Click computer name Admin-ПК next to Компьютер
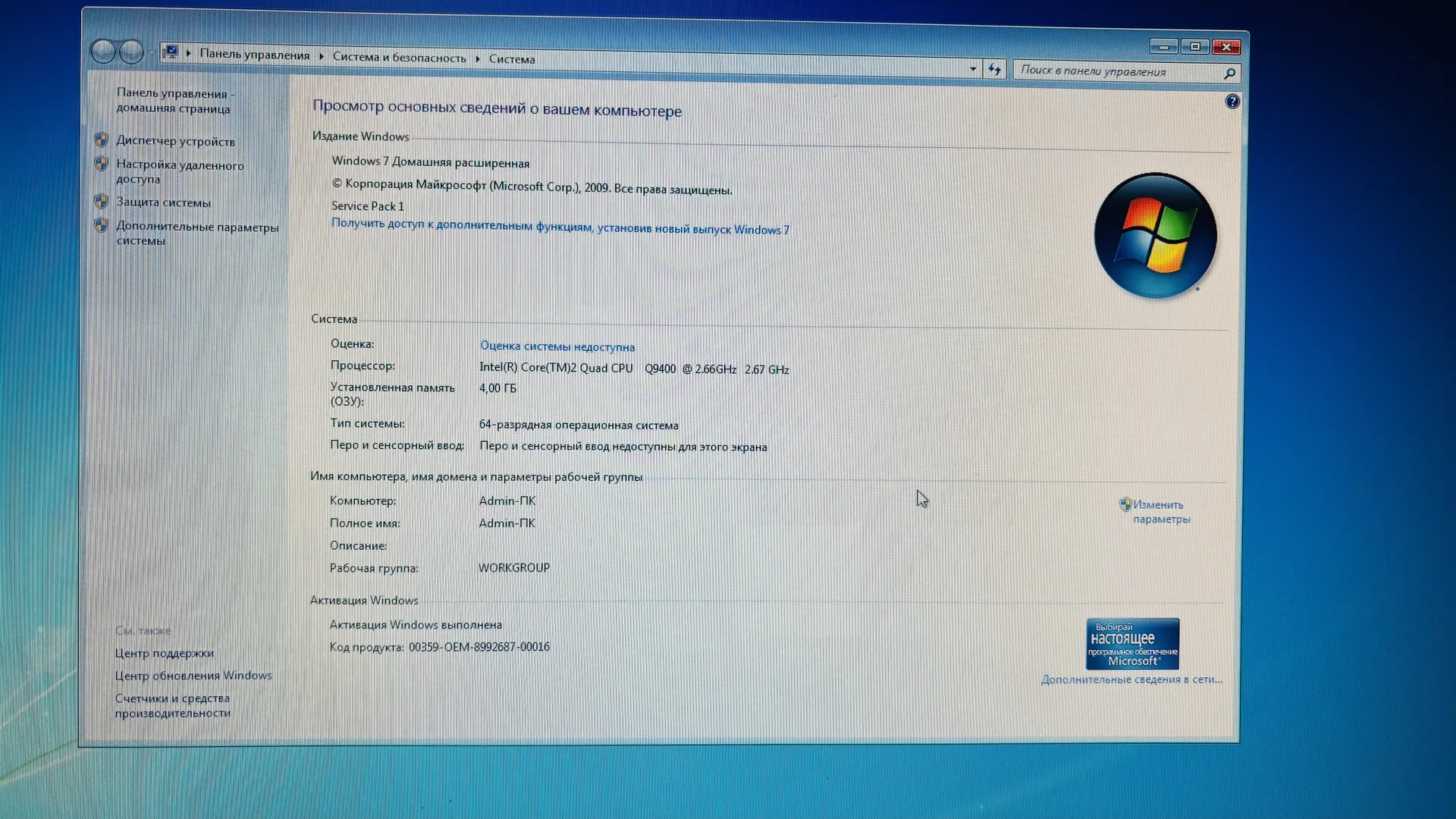Image resolution: width=1456 pixels, height=819 pixels. tap(507, 500)
